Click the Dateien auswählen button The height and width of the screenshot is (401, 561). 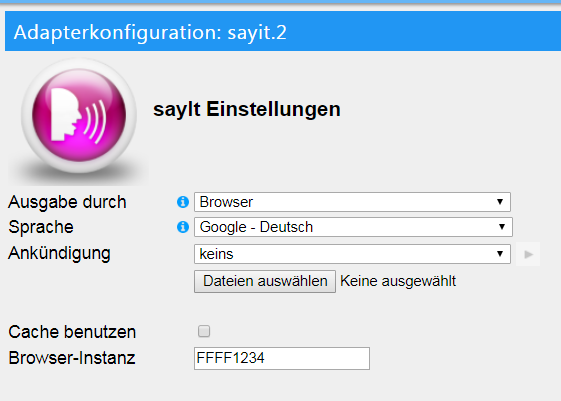click(265, 281)
